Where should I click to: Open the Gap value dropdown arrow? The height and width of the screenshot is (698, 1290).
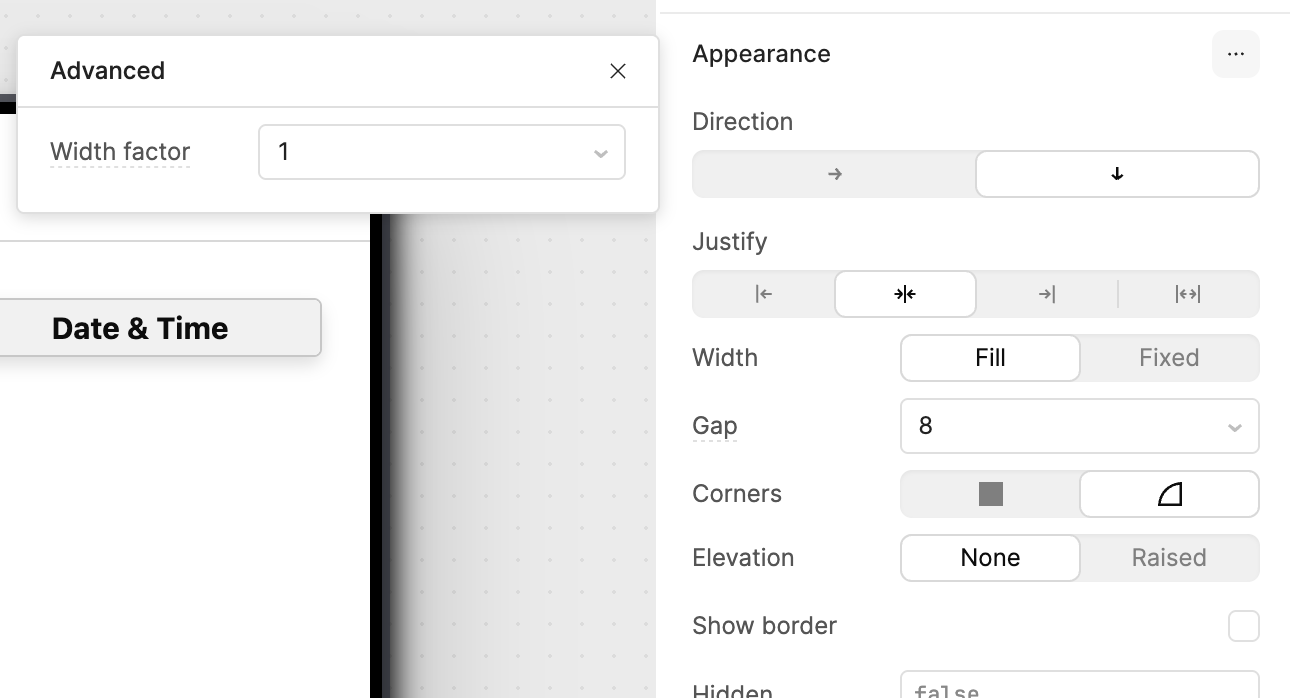1234,427
